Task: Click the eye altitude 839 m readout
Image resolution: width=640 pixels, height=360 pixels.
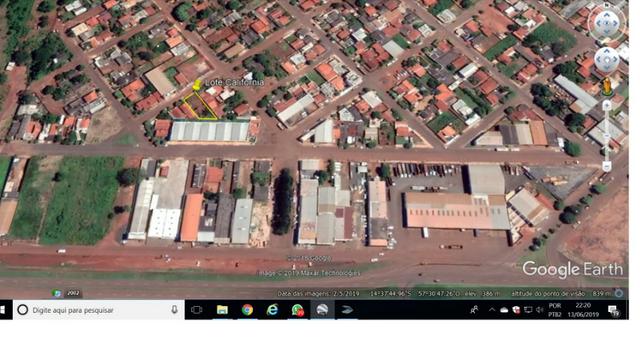Action: [x=562, y=293]
